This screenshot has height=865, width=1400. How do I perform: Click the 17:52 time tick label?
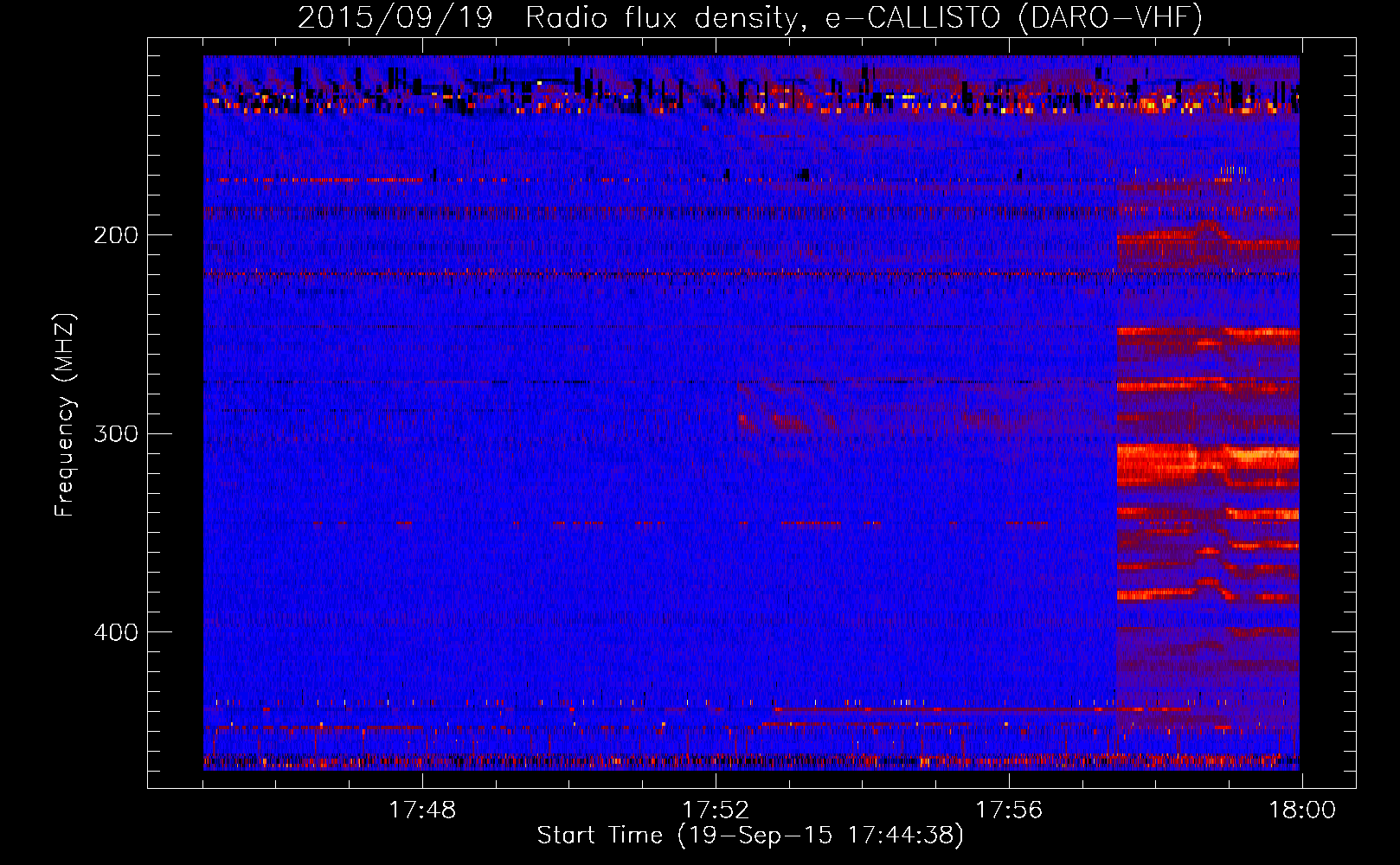pos(716,811)
